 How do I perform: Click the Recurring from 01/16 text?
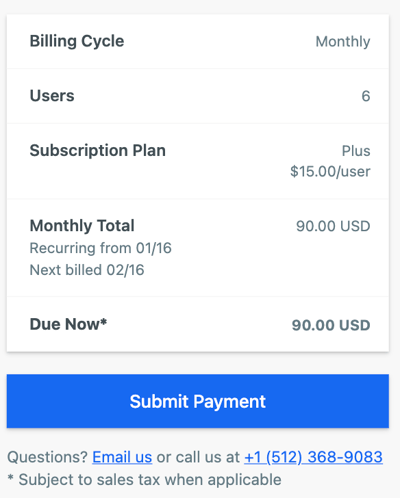point(100,248)
